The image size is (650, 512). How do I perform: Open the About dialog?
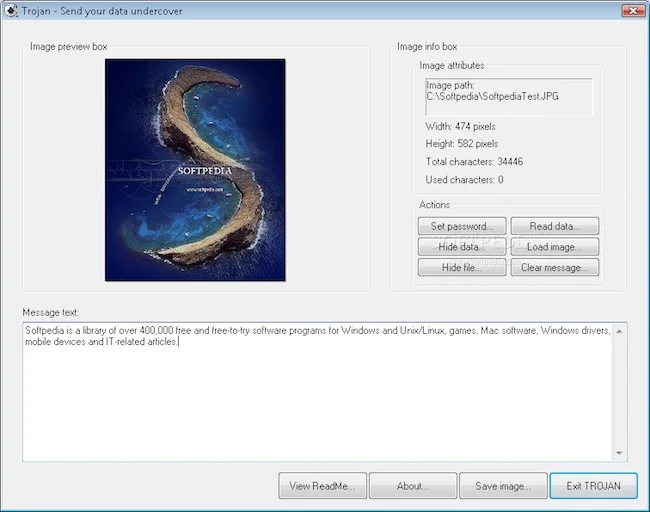(x=413, y=485)
